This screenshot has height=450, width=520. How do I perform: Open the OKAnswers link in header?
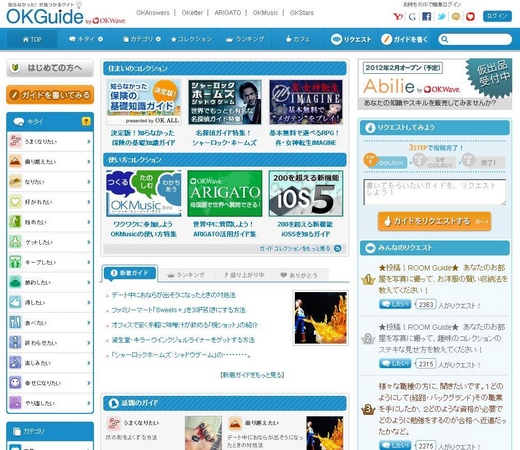pyautogui.click(x=153, y=13)
